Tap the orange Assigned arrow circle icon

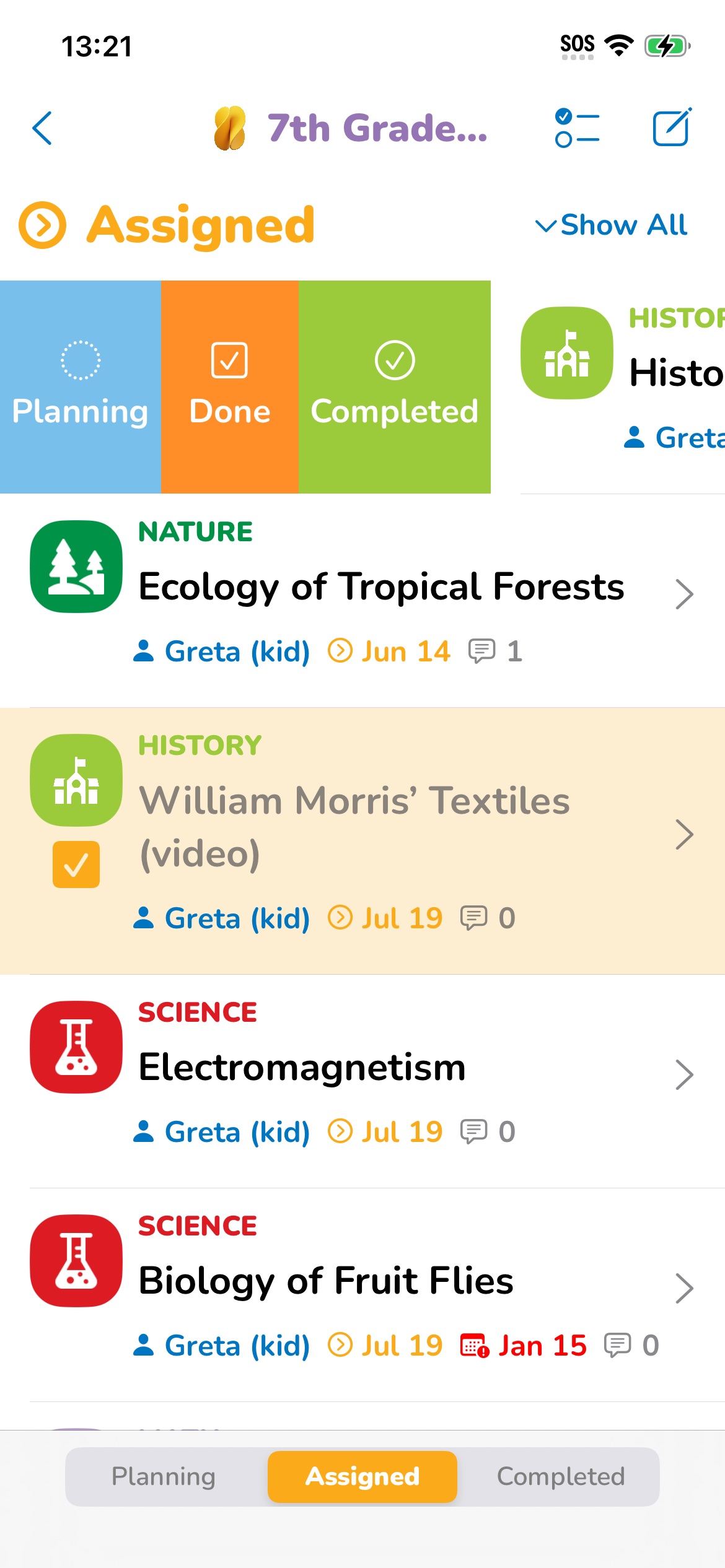[x=42, y=225]
